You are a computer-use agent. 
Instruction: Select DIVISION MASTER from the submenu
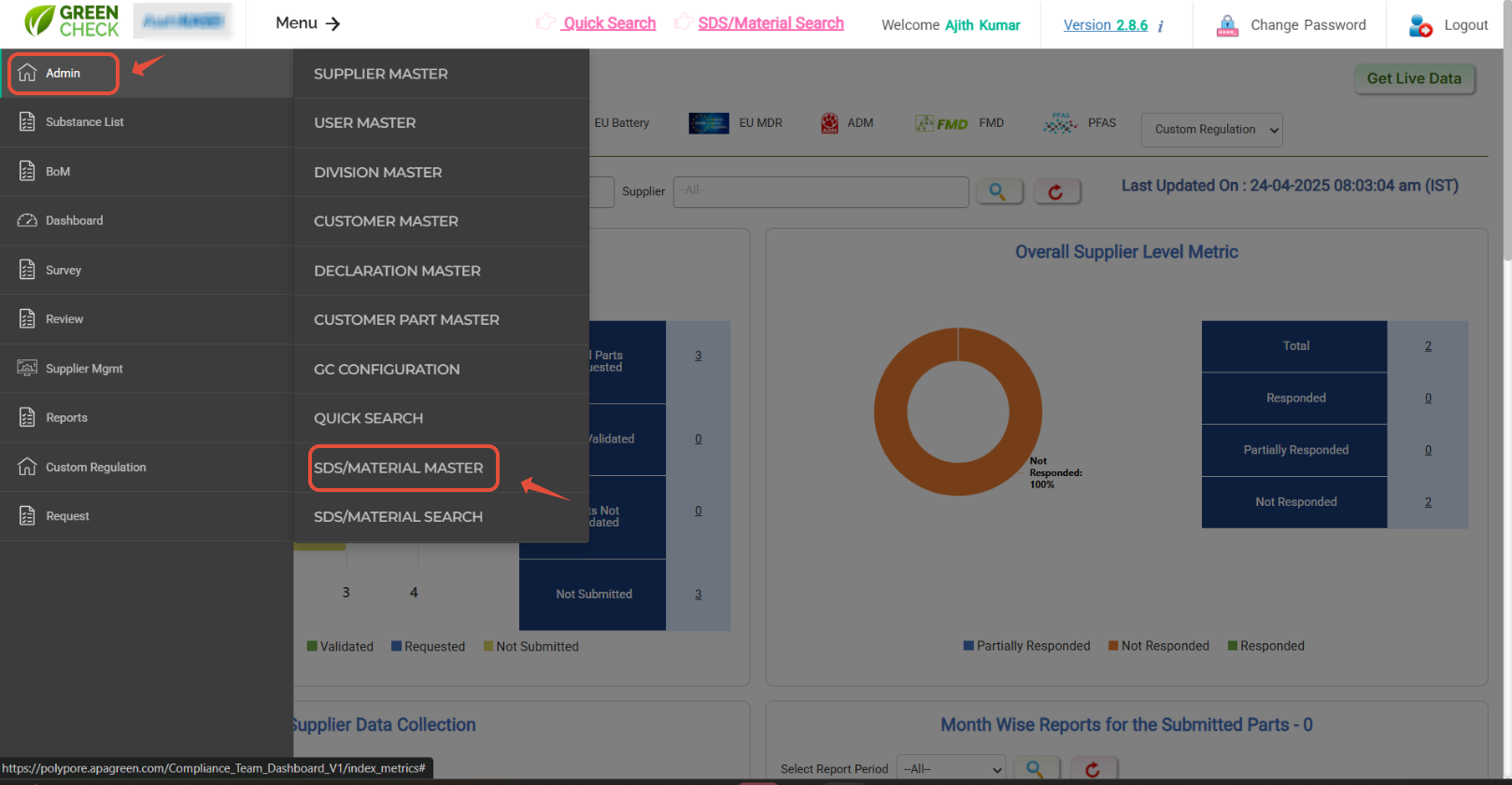442,172
